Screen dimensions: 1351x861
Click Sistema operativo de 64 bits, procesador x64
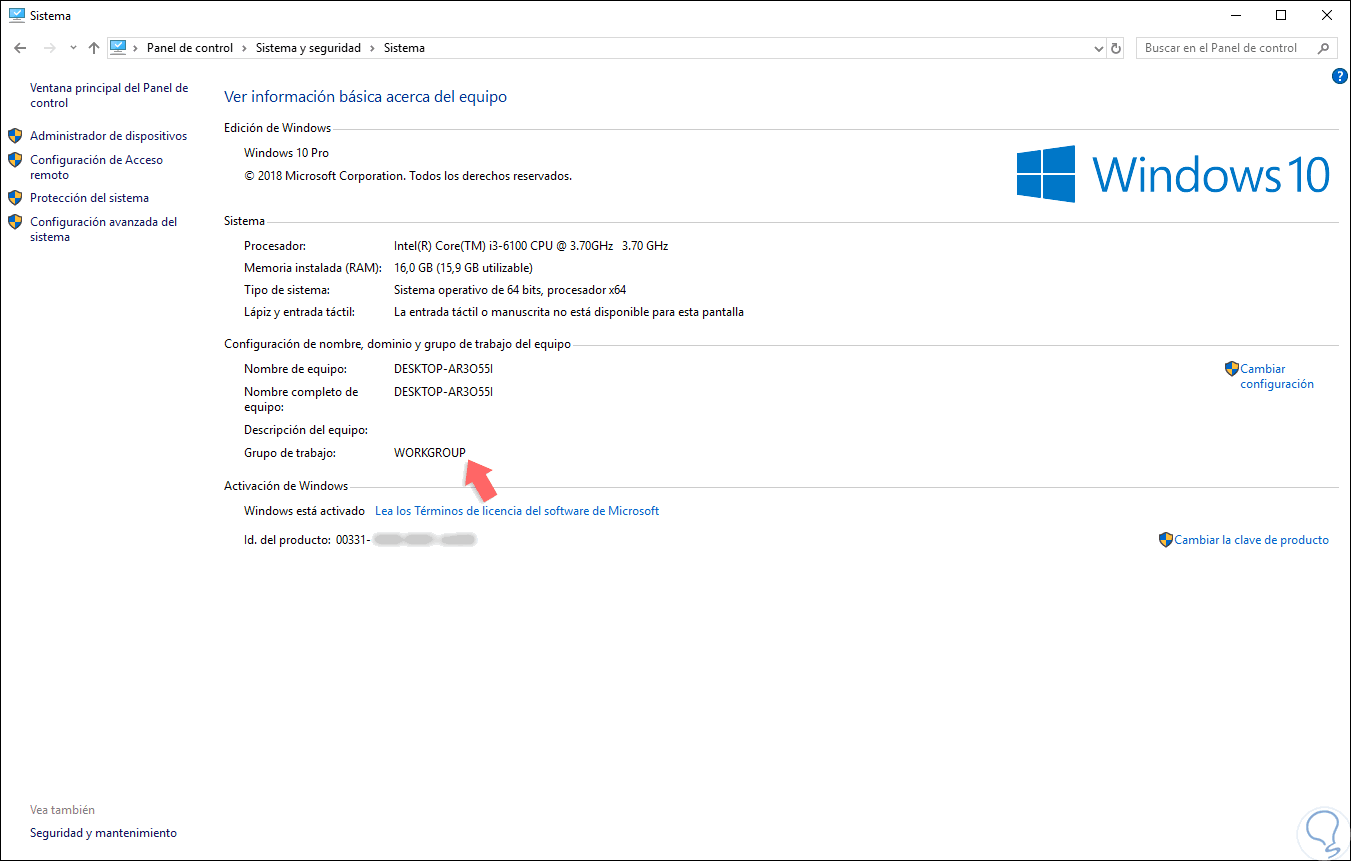[x=510, y=290]
